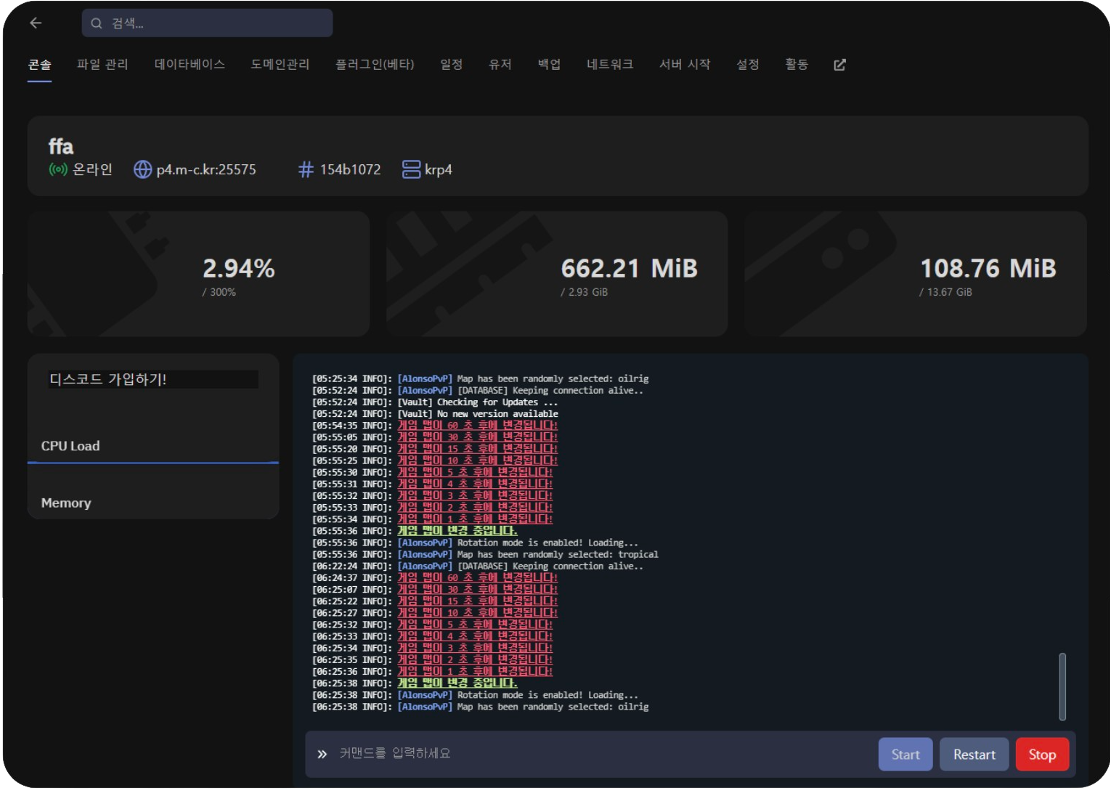Click the 디스코드 가입하기! link
This screenshot has height=789, width=1110.
click(108, 380)
